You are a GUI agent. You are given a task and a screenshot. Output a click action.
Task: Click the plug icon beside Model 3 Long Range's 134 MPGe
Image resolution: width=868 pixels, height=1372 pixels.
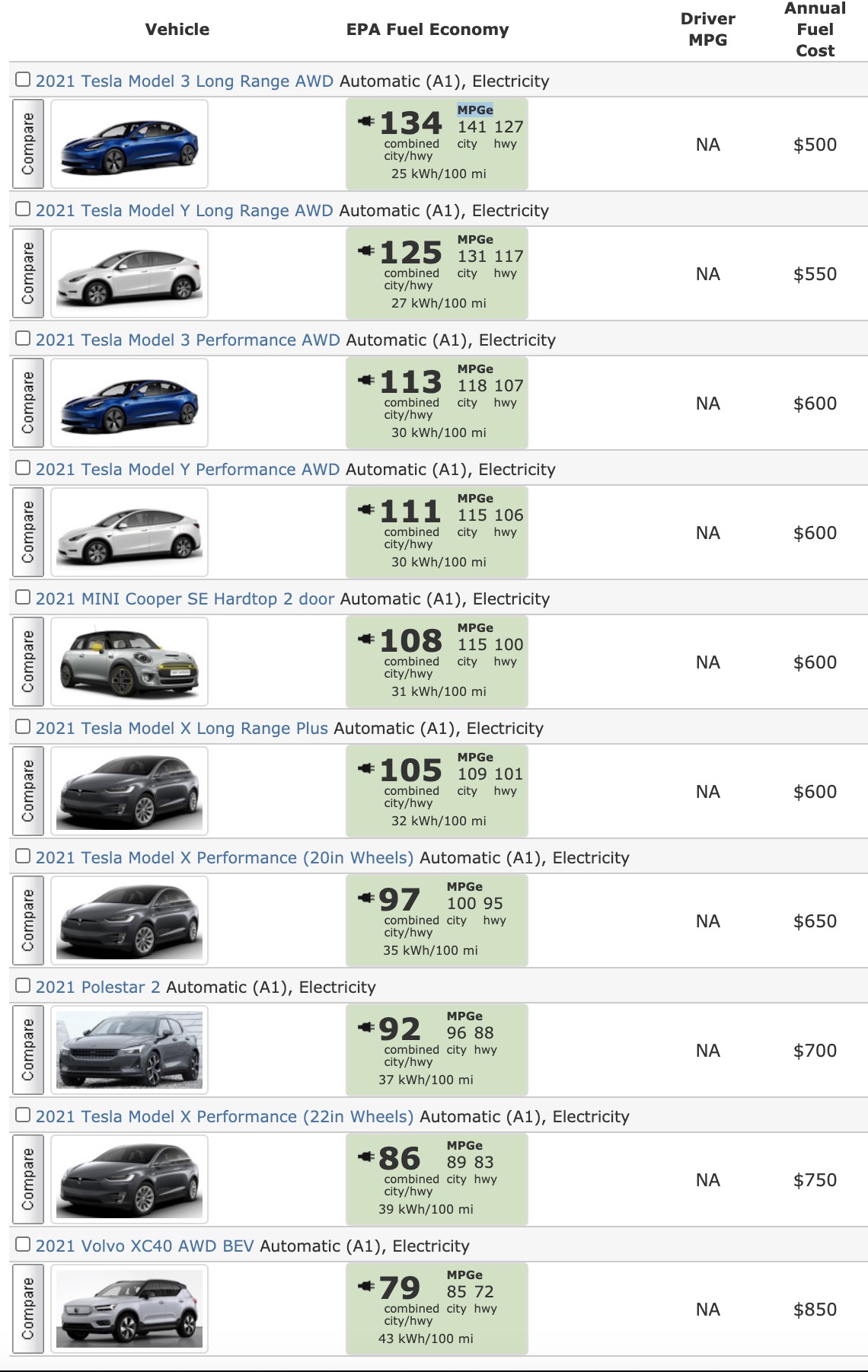point(366,120)
